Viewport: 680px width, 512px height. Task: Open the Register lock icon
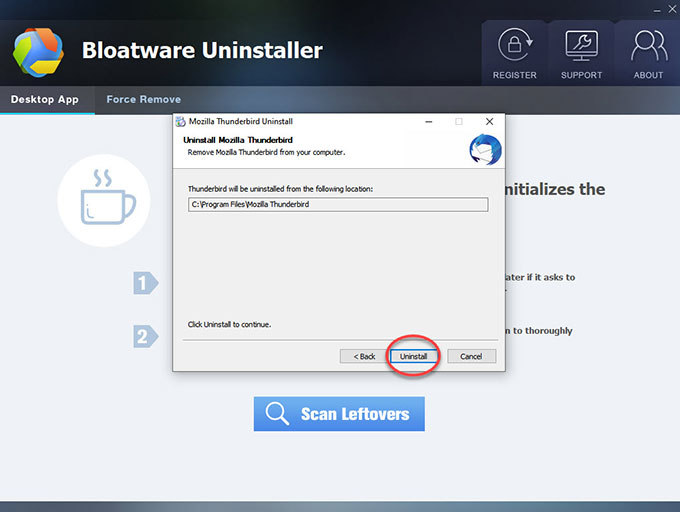click(515, 45)
